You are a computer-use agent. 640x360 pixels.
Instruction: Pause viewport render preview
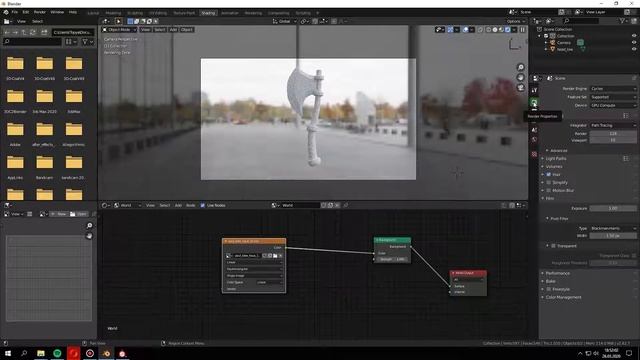tap(522, 30)
